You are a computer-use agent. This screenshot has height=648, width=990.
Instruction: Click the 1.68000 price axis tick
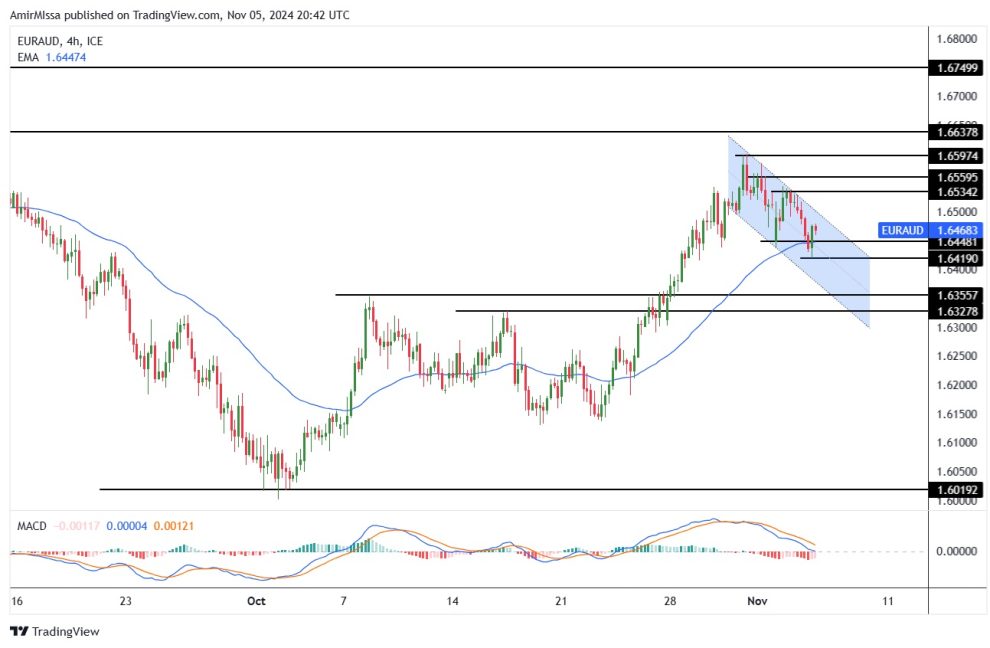click(957, 39)
